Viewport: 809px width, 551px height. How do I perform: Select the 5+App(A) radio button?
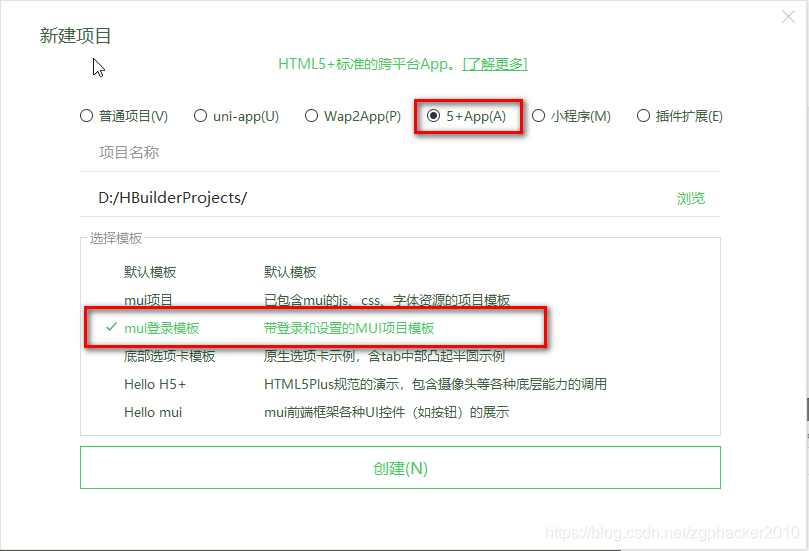tap(466, 116)
